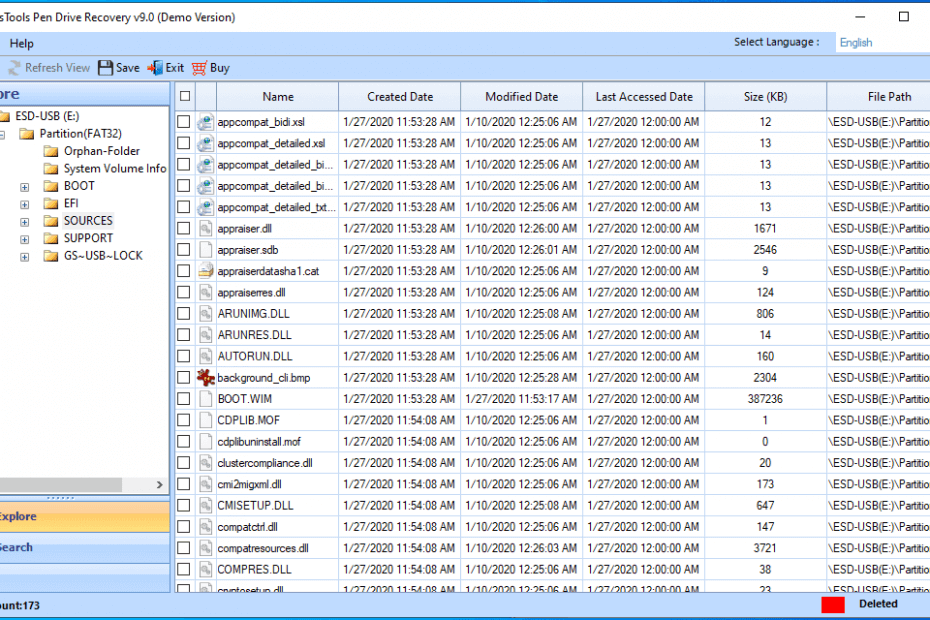Click the CMISETUP.DLL file icon
930x620 pixels.
click(205, 505)
